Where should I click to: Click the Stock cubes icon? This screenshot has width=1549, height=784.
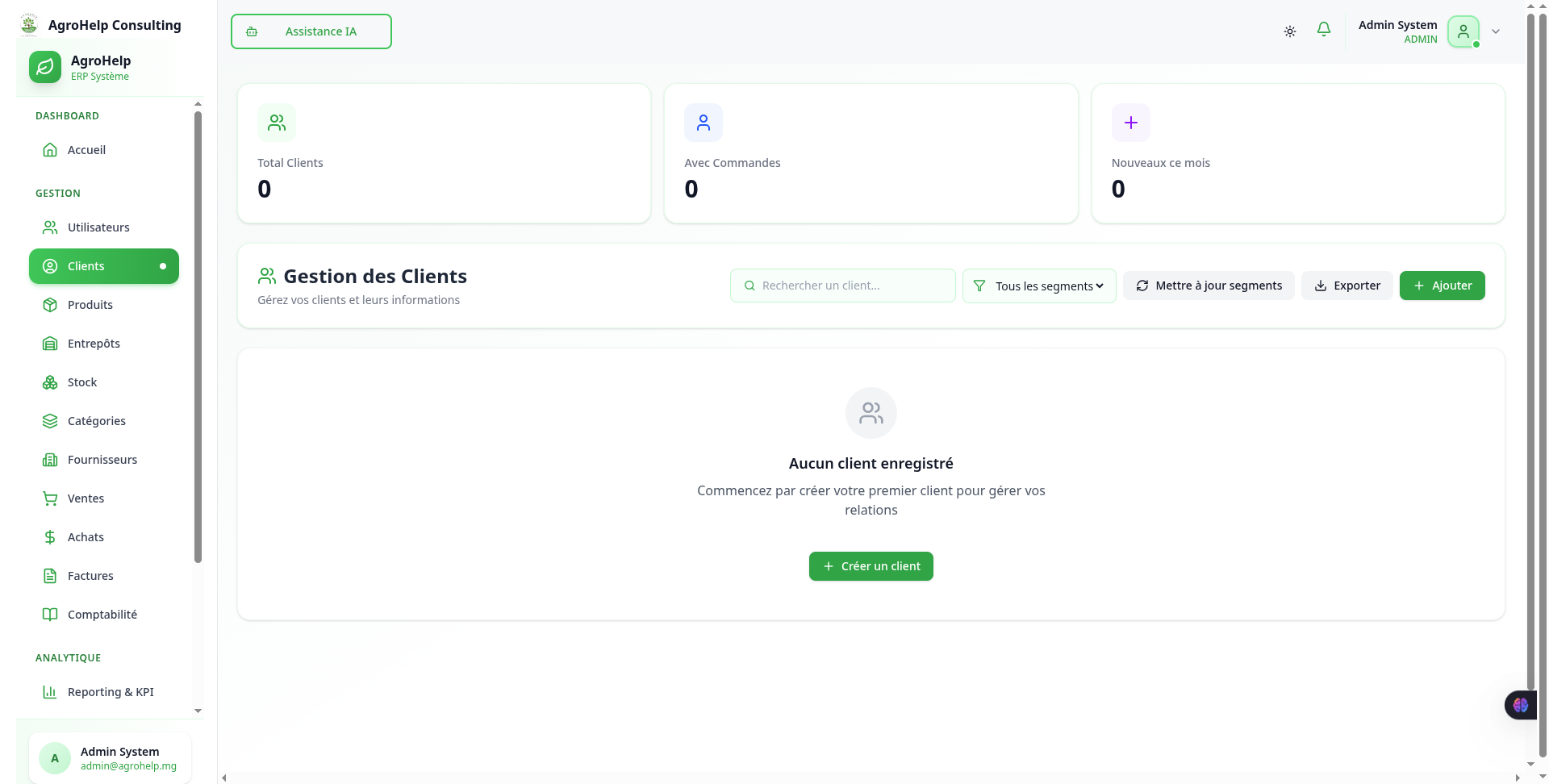[50, 382]
